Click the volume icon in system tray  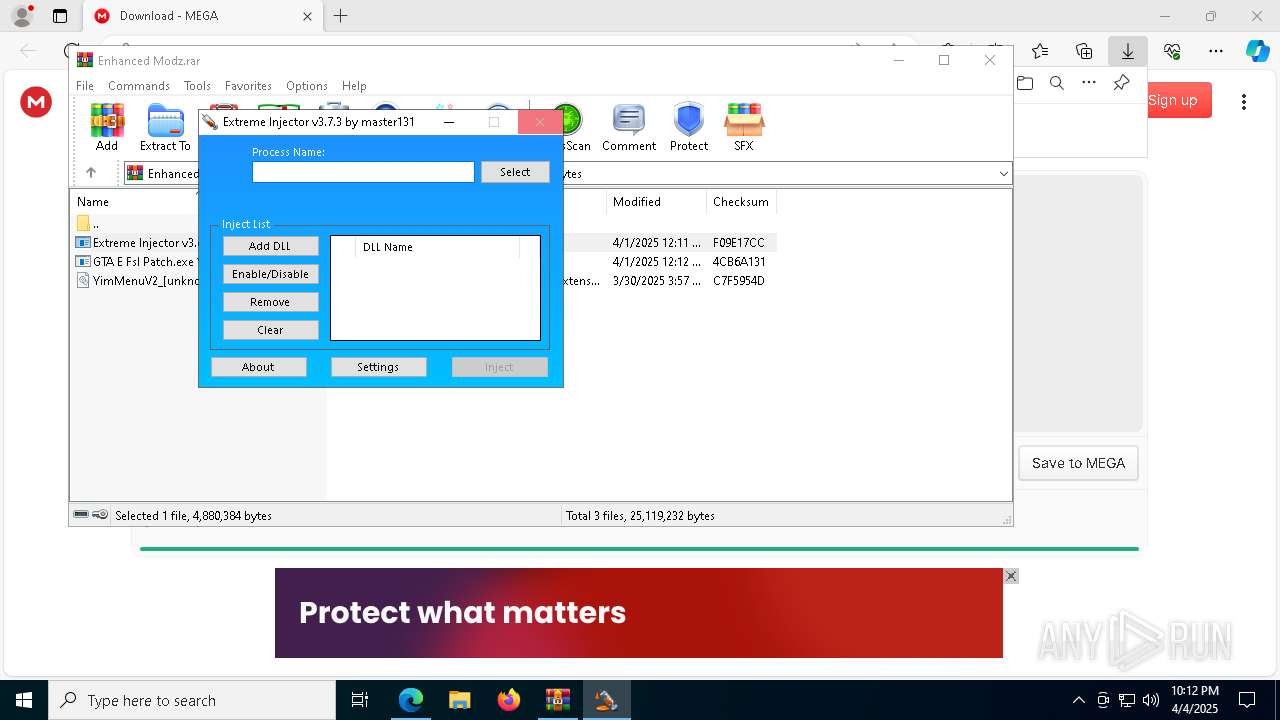pos(1151,700)
